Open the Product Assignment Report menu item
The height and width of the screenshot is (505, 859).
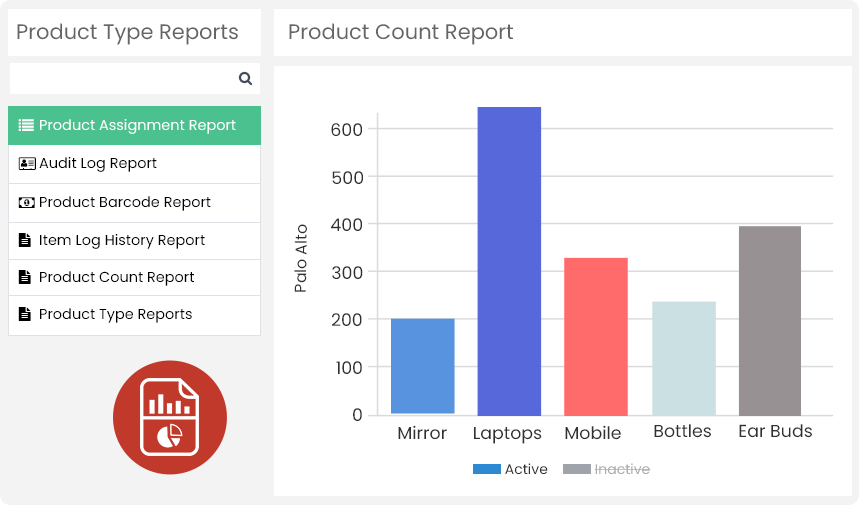coord(137,126)
